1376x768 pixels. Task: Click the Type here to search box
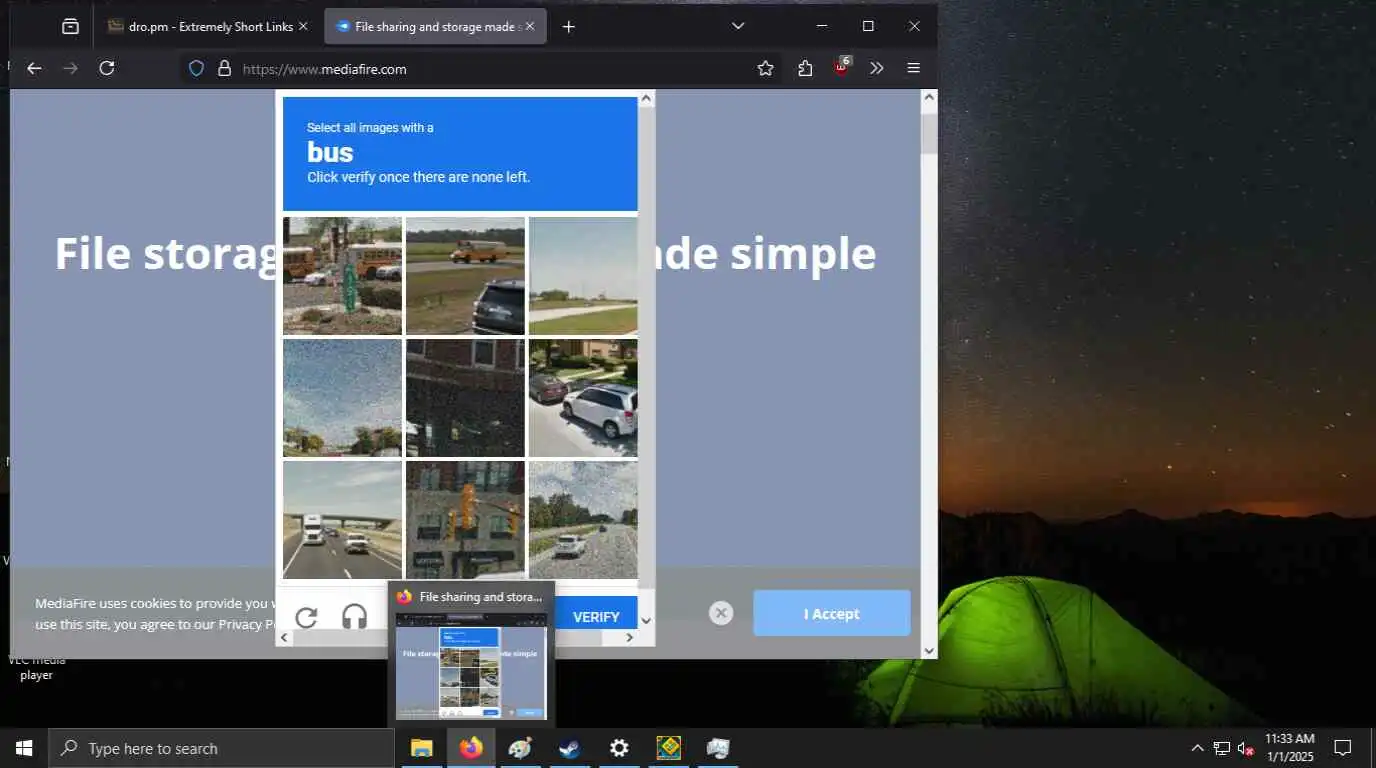(x=221, y=748)
